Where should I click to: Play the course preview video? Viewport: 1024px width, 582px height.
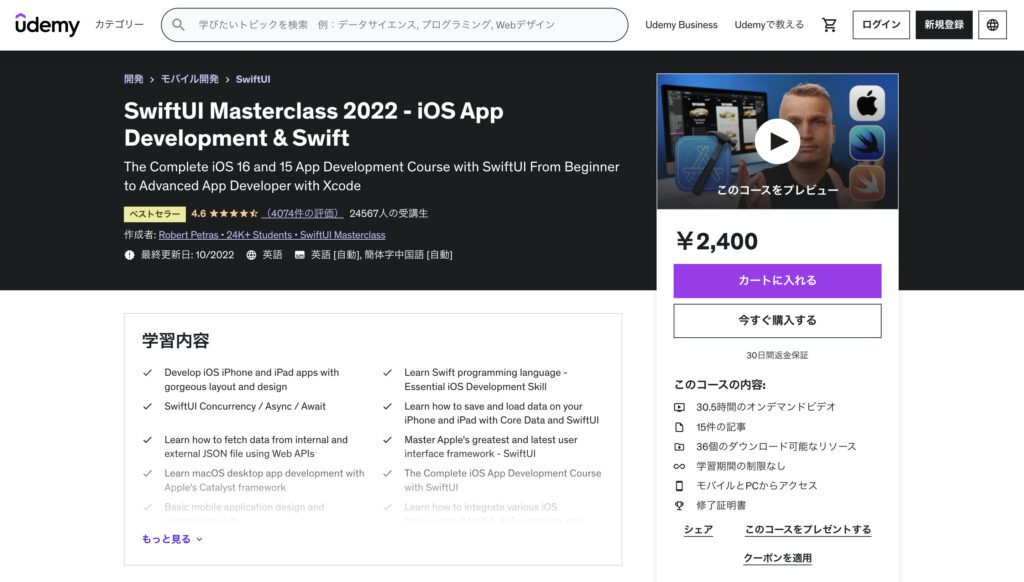(777, 141)
